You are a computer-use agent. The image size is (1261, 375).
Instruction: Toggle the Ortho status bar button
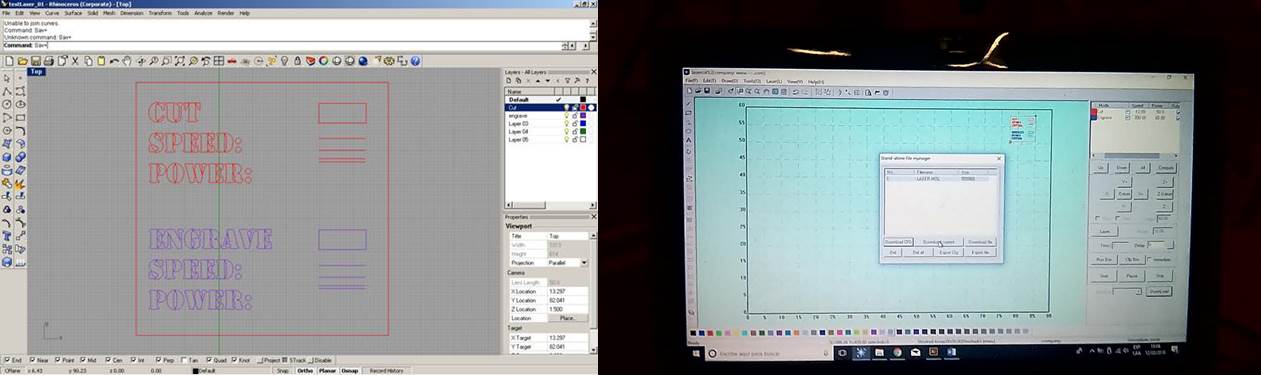306,371
